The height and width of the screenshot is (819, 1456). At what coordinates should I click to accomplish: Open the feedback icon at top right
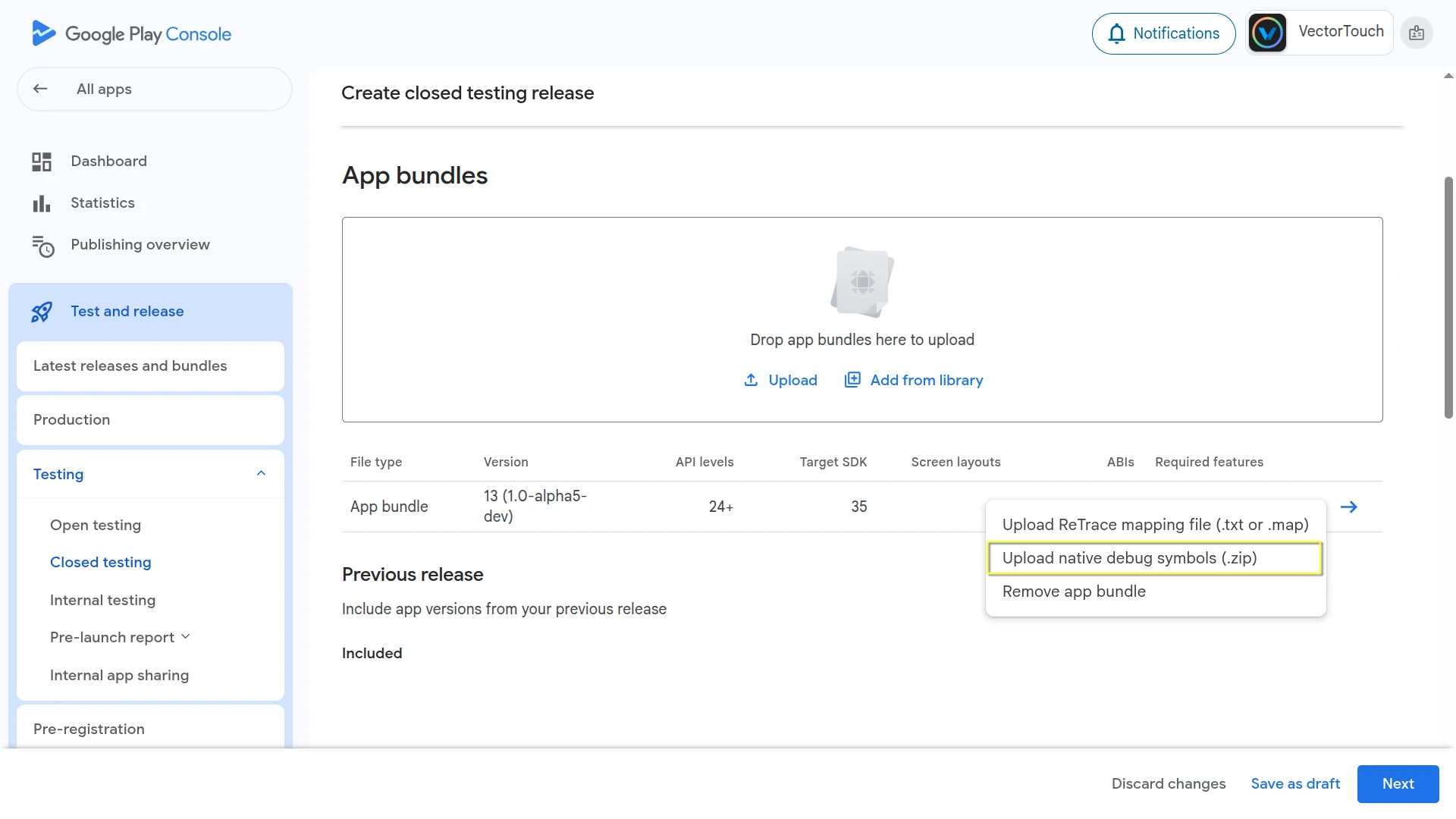[x=1416, y=33]
